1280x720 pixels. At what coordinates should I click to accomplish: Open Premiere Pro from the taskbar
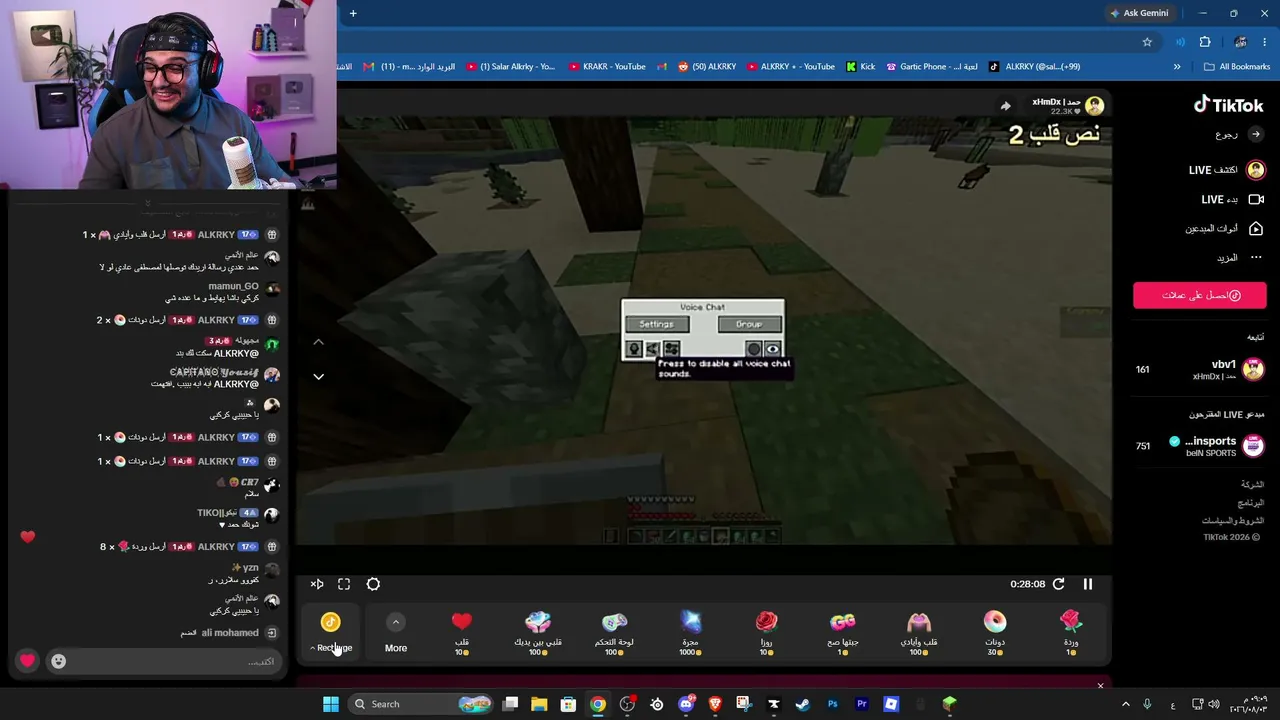(861, 704)
